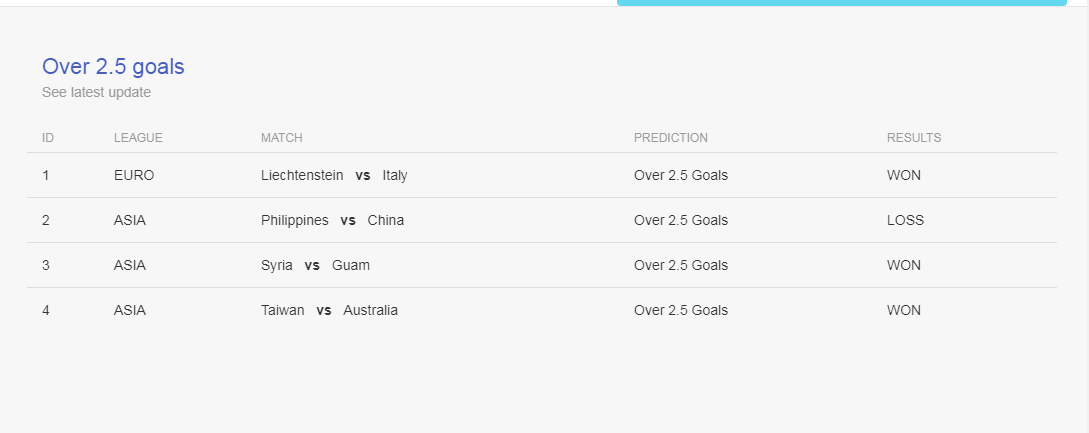Click the prediction for Syria vs Guam
The width and height of the screenshot is (1089, 433).
(x=681, y=265)
